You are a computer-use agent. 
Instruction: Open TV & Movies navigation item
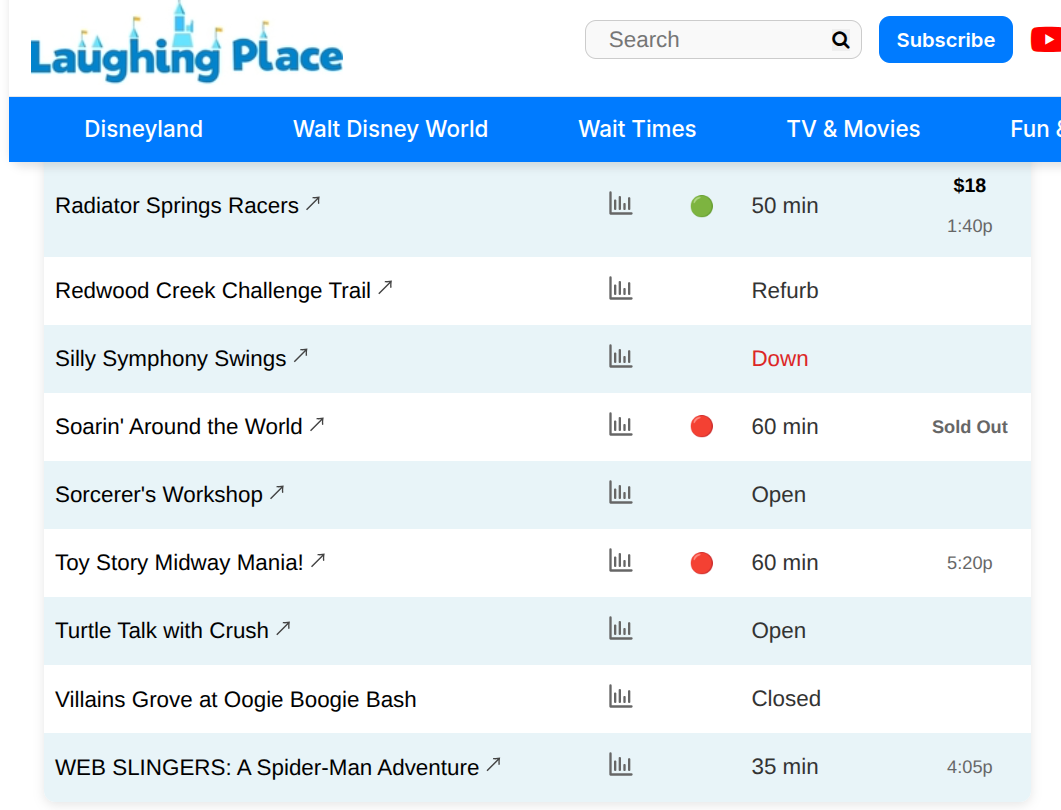click(853, 129)
